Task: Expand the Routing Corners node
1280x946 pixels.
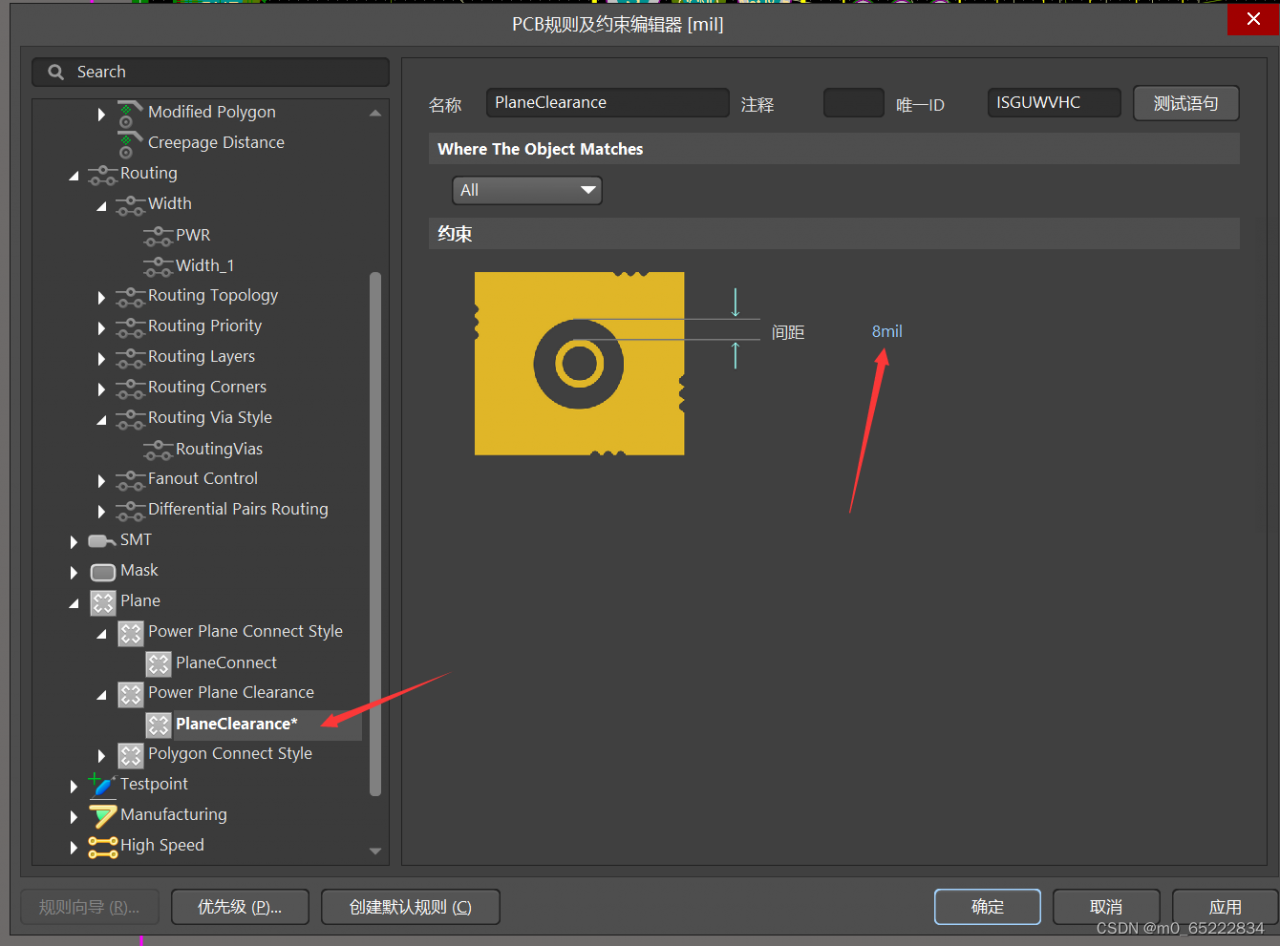Action: [102, 389]
